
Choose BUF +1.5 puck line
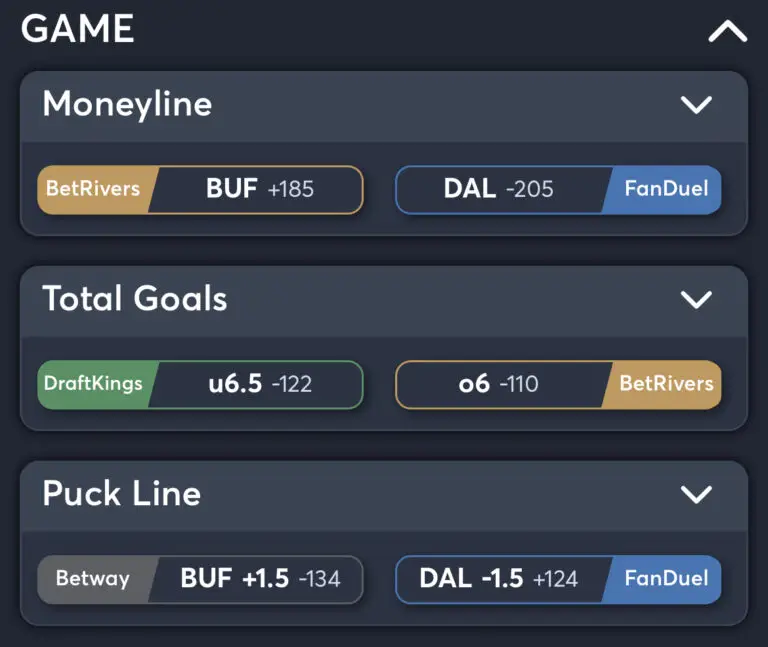pyautogui.click(x=258, y=578)
